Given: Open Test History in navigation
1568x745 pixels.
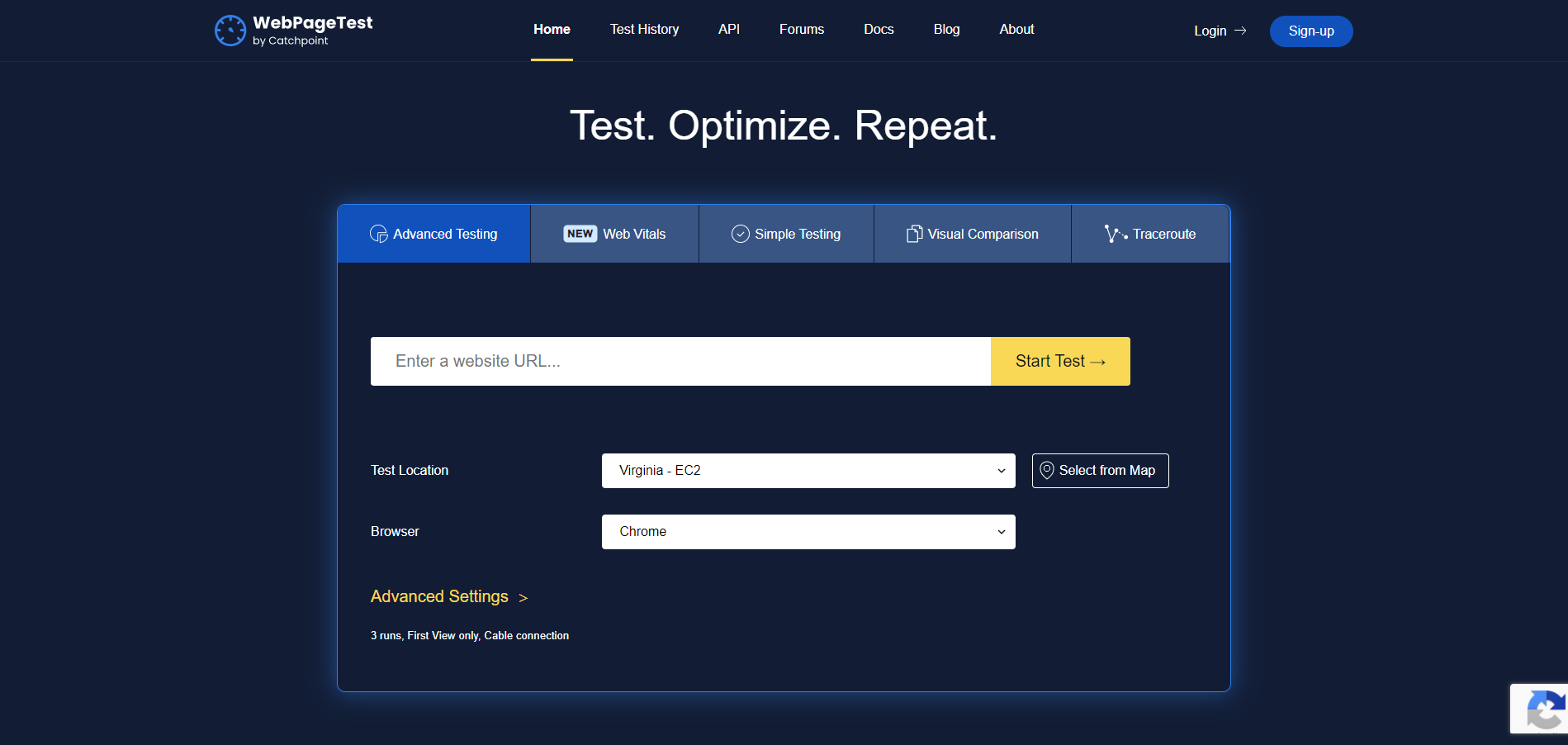Looking at the screenshot, I should coord(644,30).
